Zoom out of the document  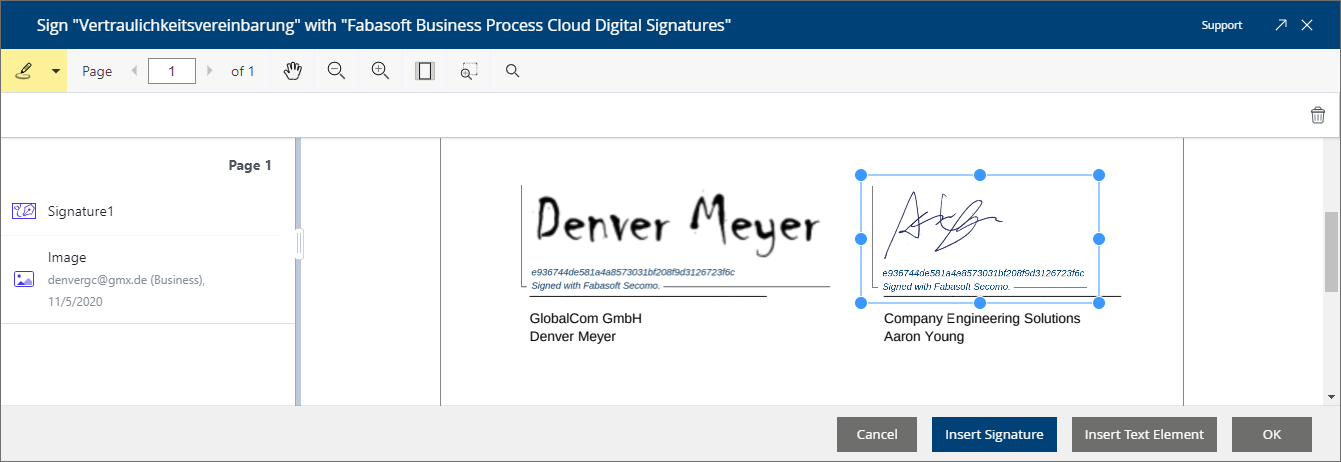(336, 71)
